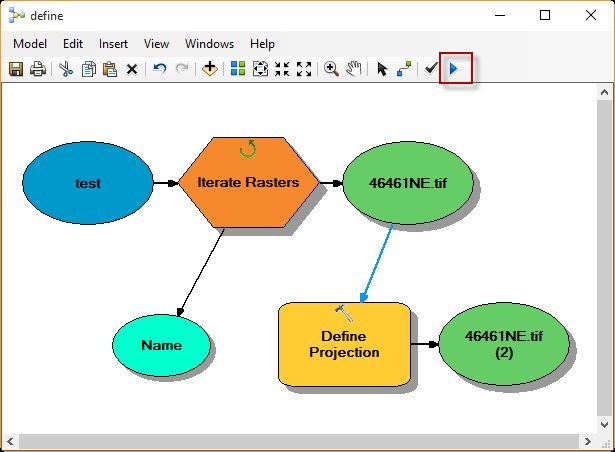Close the define window
The image size is (615, 452).
click(591, 15)
